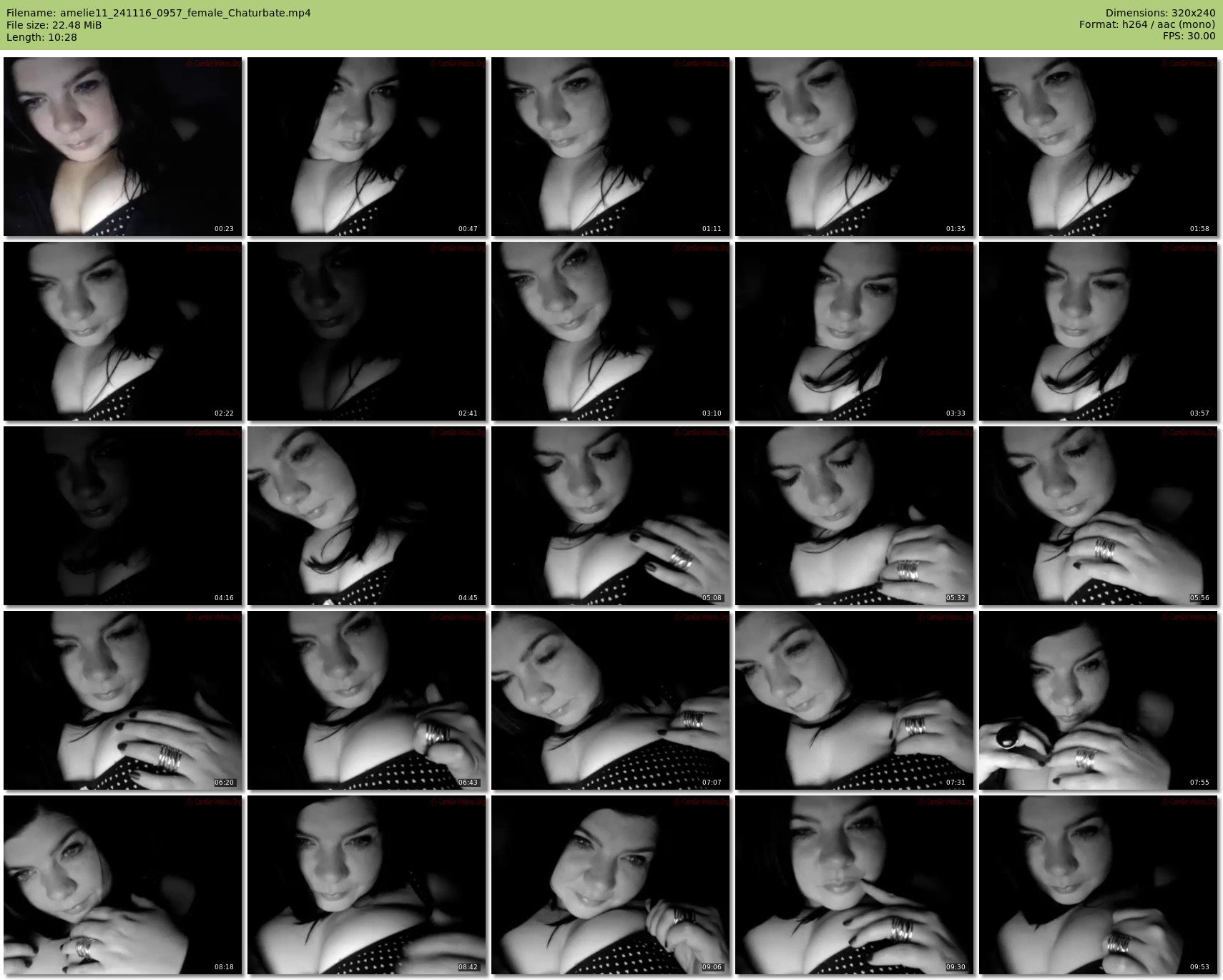Select the frame at 00:47

[366, 147]
